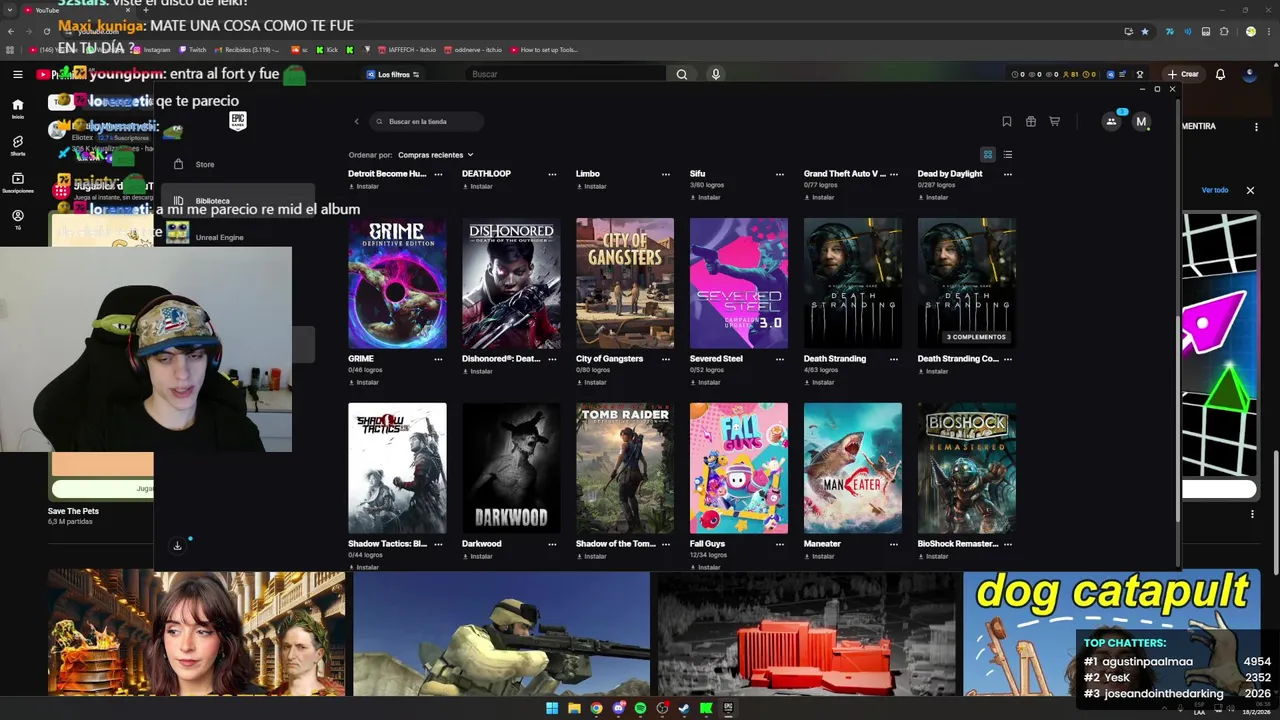Switch library to list view
The width and height of the screenshot is (1280, 720).
(x=1008, y=155)
